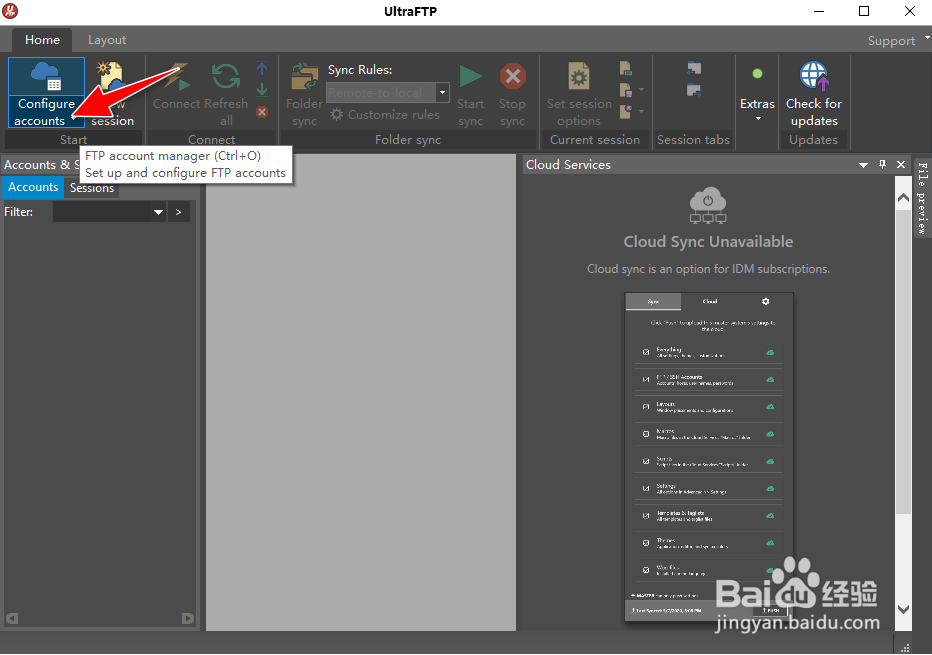Click the Sync Rules label
The image size is (932, 655).
[x=360, y=70]
